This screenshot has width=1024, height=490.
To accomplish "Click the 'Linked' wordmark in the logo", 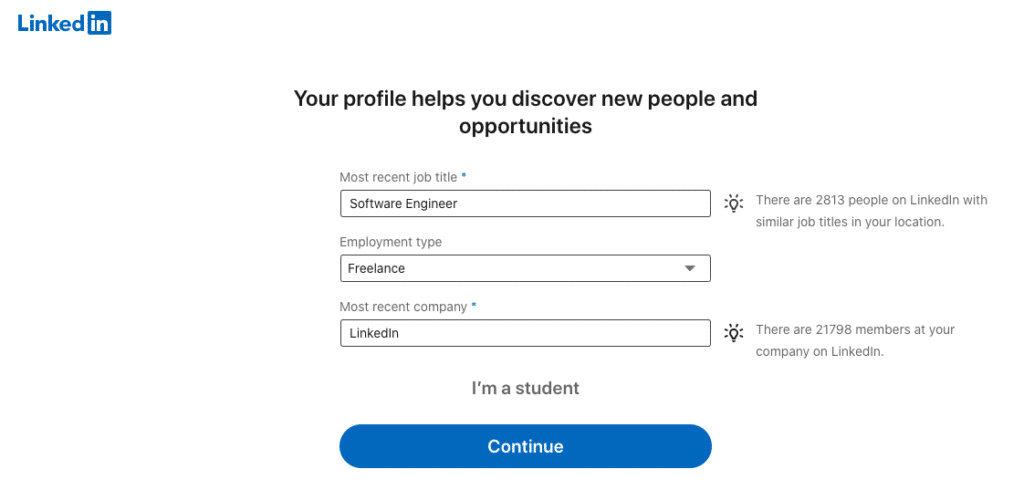I will pos(52,23).
